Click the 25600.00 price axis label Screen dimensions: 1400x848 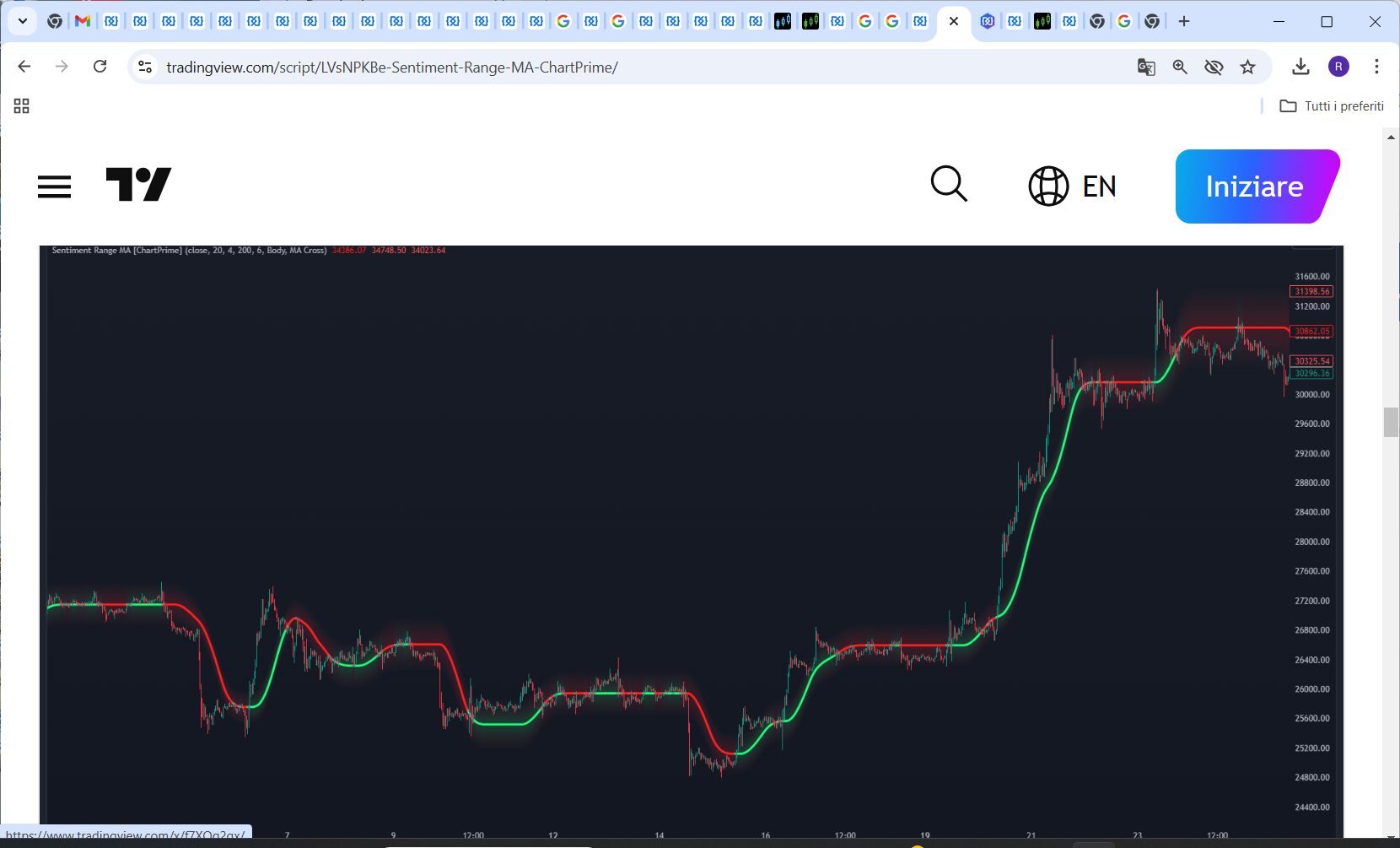pyautogui.click(x=1312, y=719)
